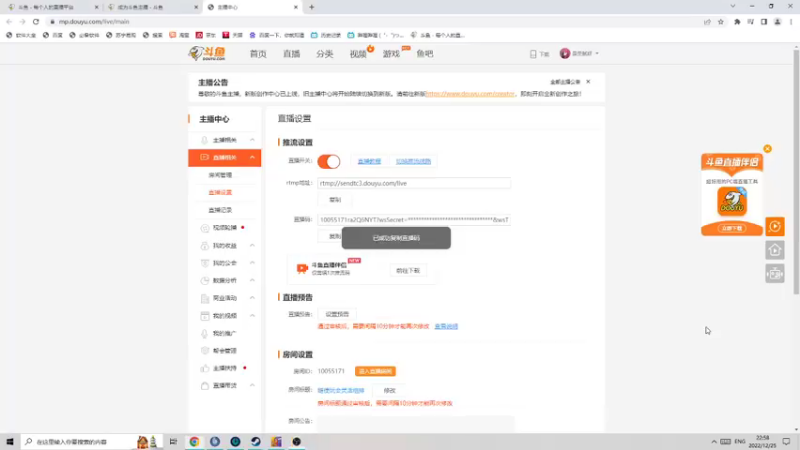
Task: Select 直播设置 in the sidebar submenu
Action: click(x=220, y=192)
